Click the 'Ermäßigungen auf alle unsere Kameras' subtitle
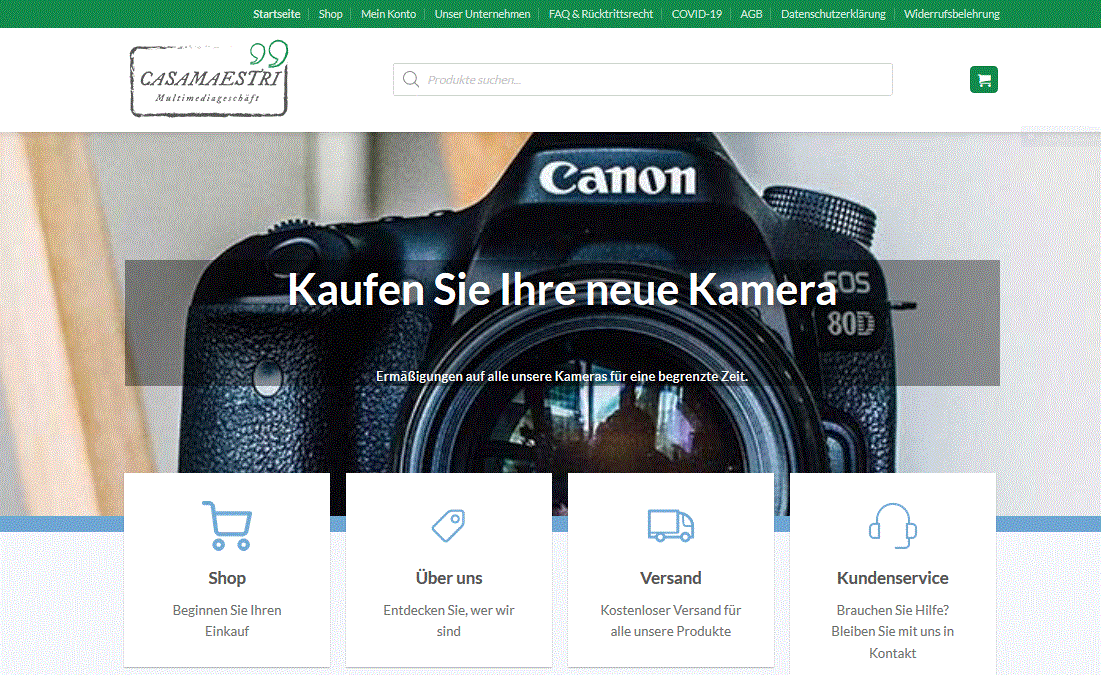This screenshot has width=1101, height=675. coord(562,376)
